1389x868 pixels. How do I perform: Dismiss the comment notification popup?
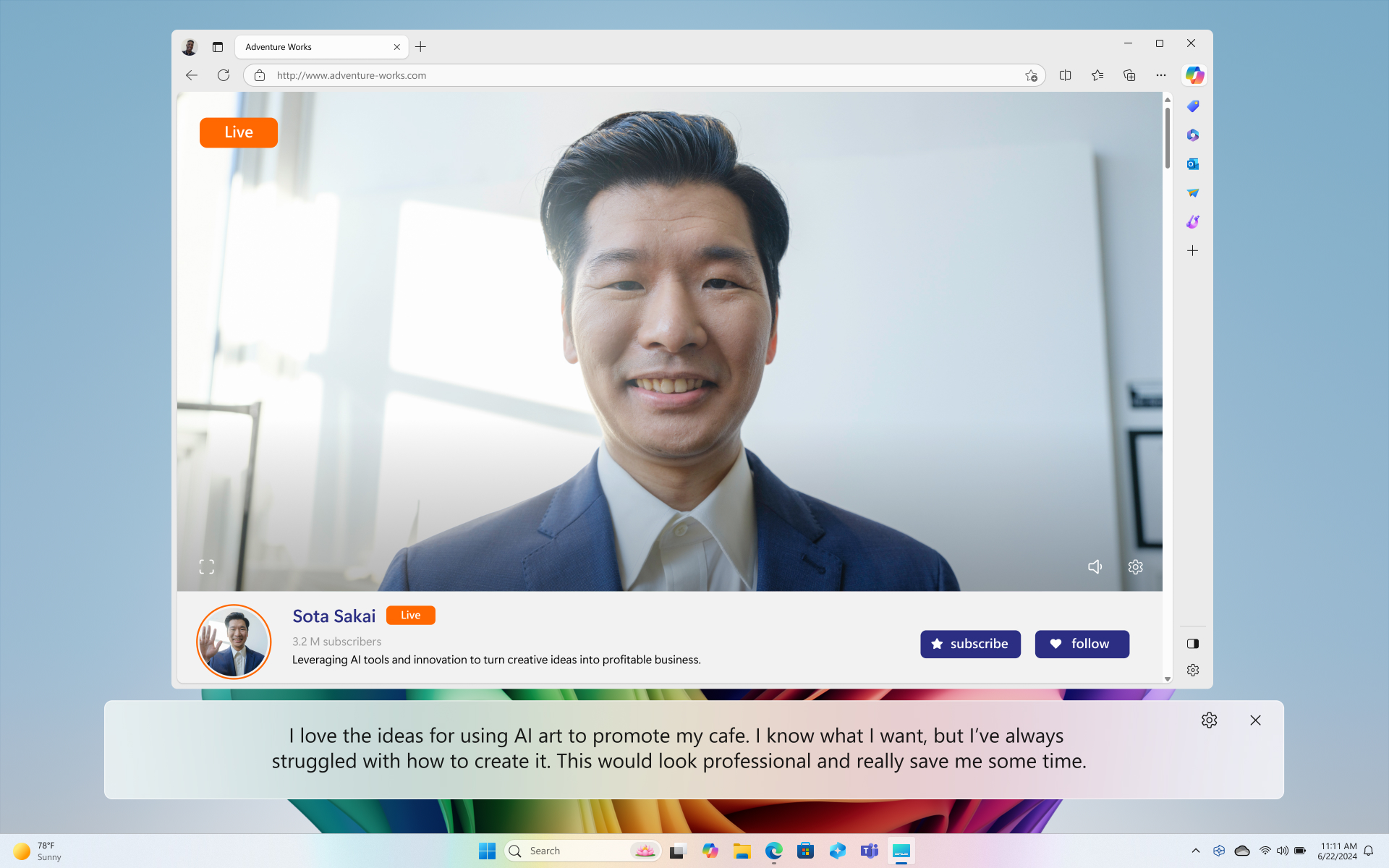point(1256,720)
